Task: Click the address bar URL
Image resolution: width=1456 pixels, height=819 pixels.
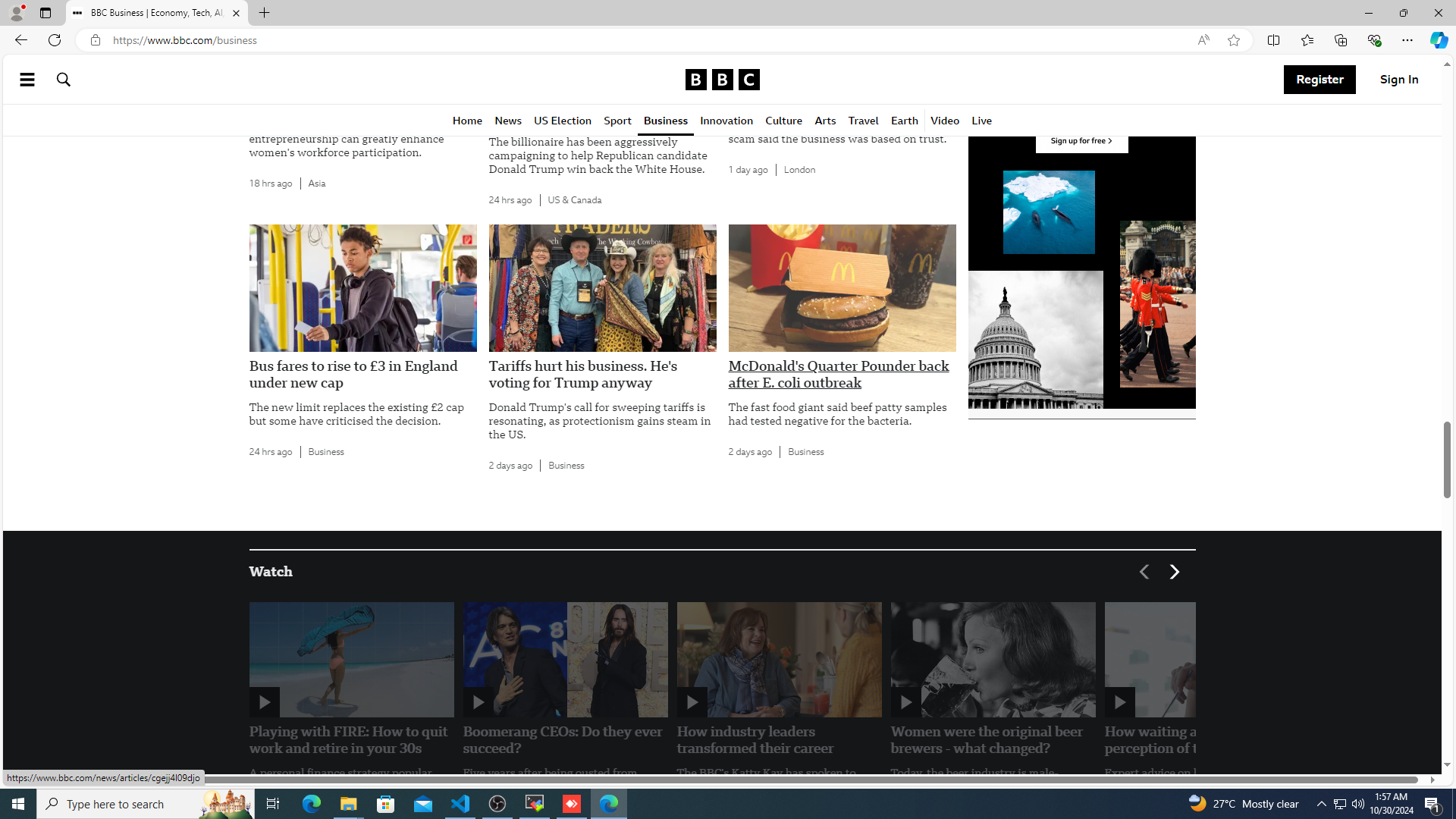Action: 184,40
